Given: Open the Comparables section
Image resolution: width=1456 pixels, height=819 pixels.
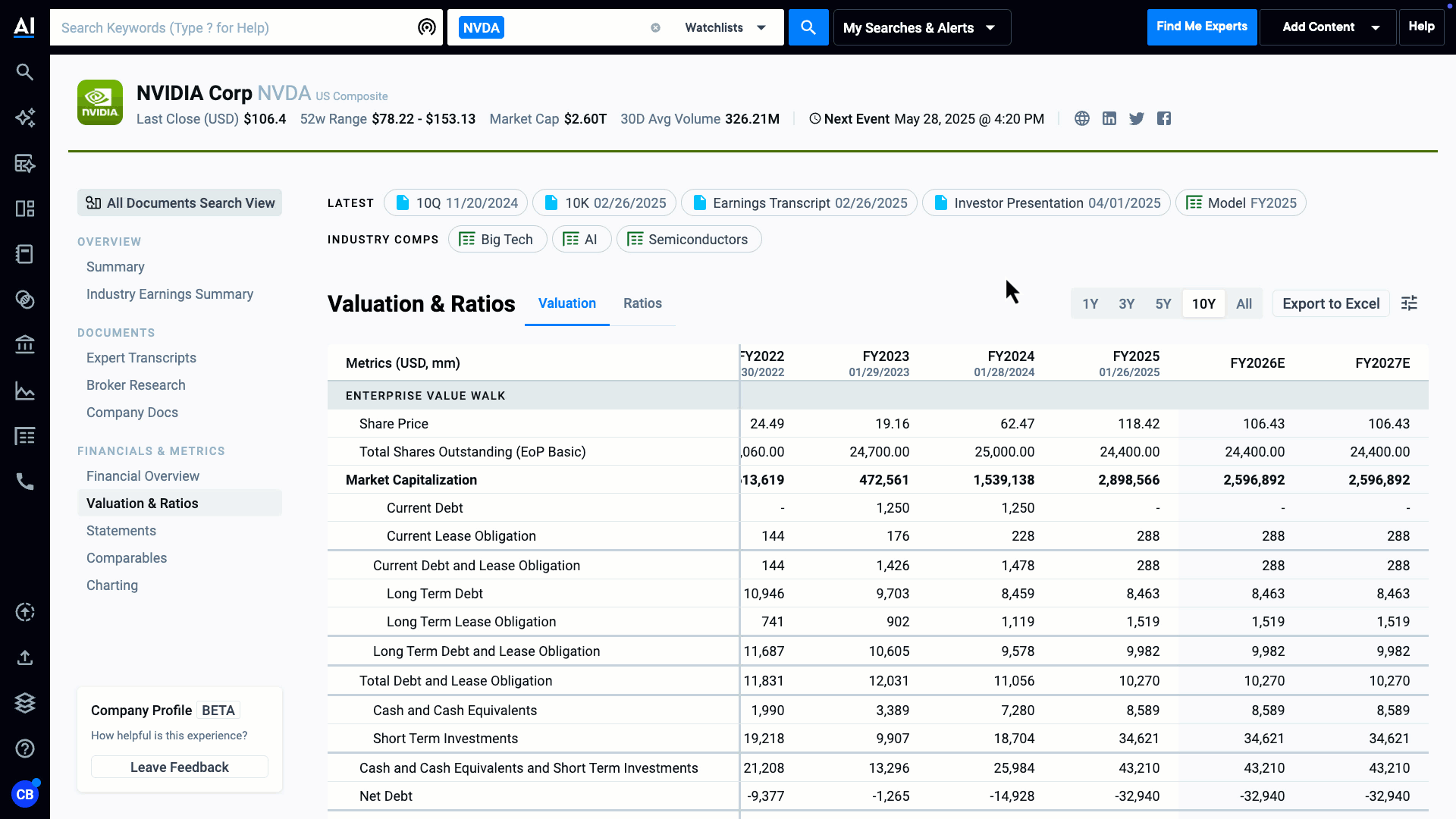Looking at the screenshot, I should (x=127, y=558).
